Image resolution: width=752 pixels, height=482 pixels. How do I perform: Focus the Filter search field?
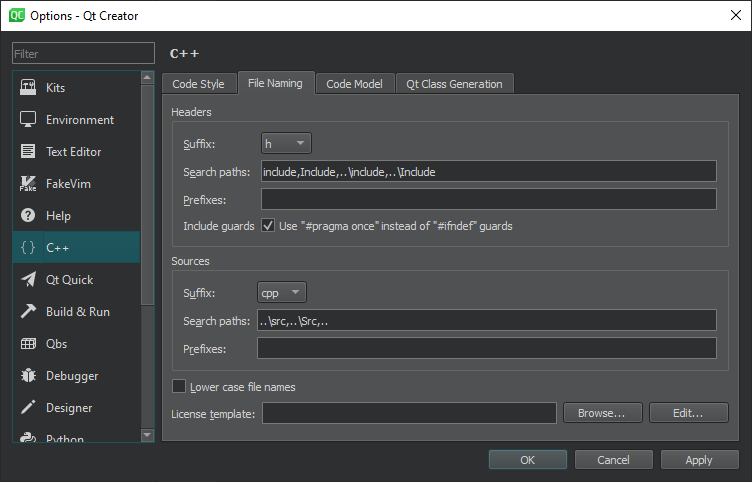[83, 53]
